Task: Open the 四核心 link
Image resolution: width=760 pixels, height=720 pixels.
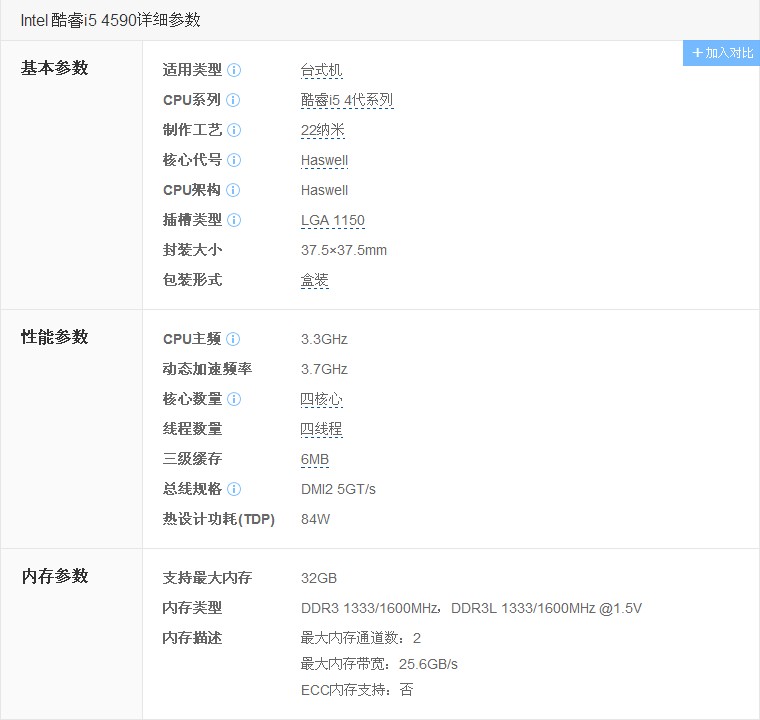Action: click(321, 400)
